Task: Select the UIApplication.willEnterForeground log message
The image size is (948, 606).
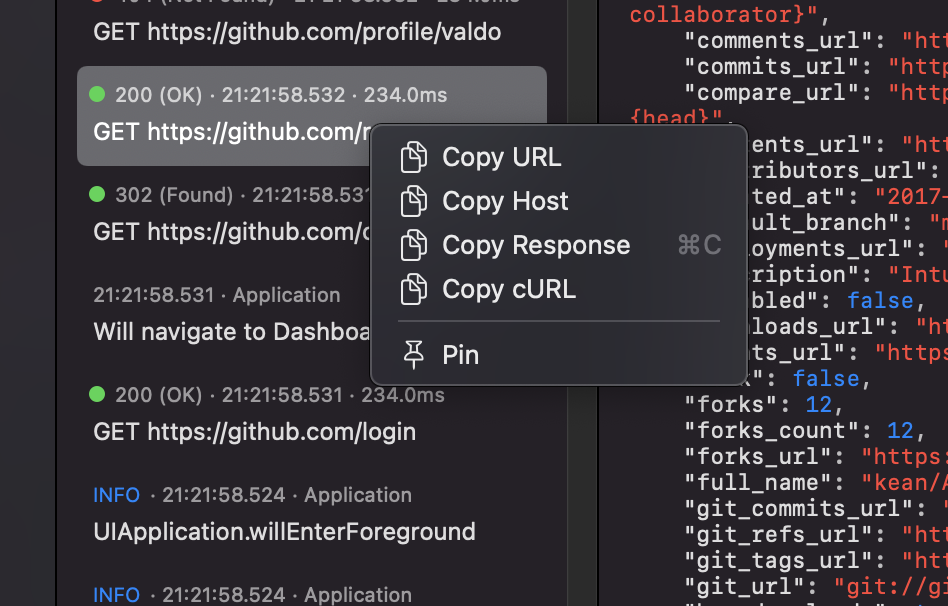Action: (x=284, y=532)
